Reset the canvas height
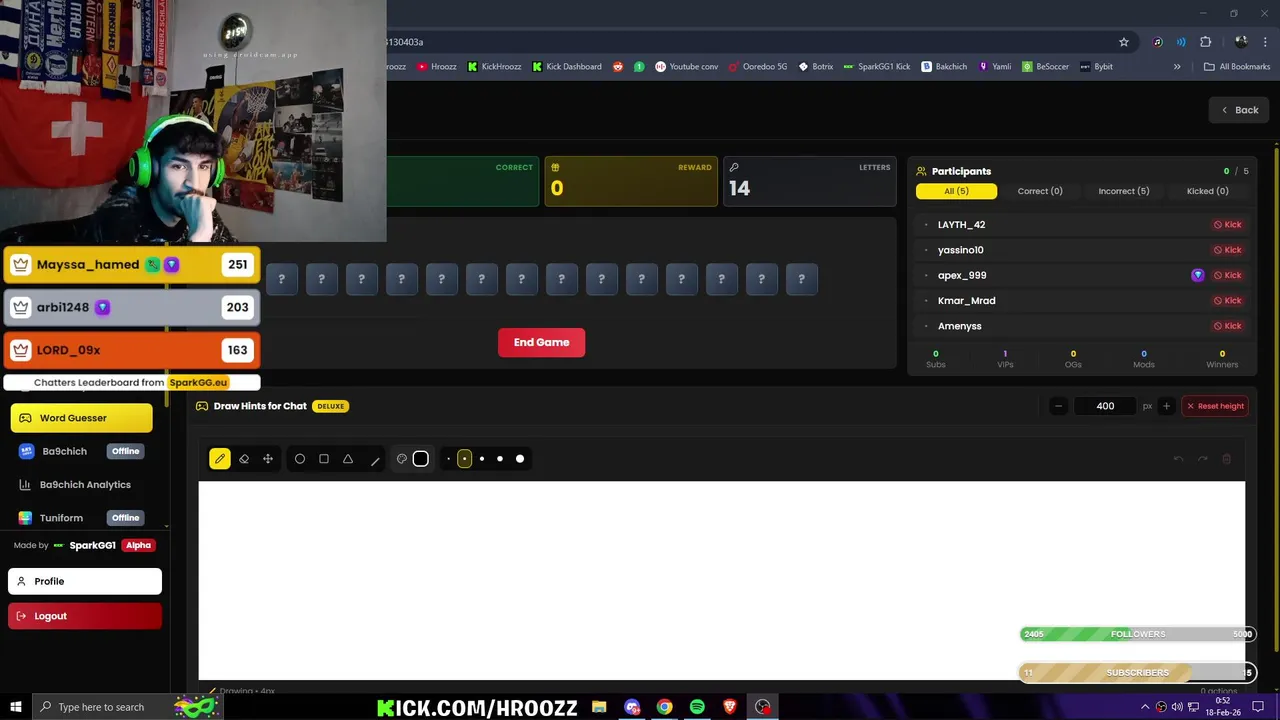Viewport: 1280px width, 720px height. click(1215, 406)
